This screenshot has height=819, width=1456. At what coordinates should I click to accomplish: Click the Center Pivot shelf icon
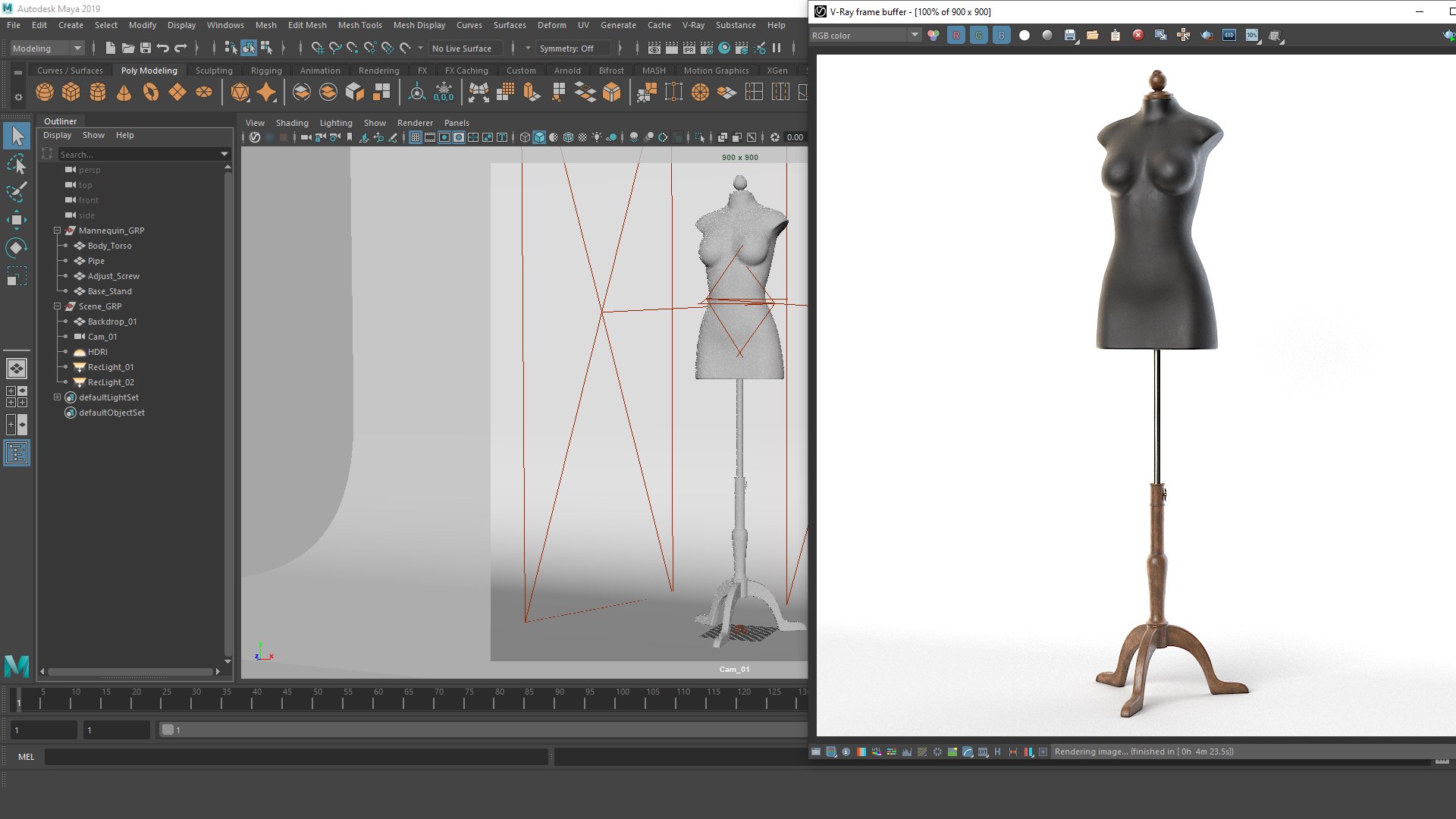coord(416,93)
